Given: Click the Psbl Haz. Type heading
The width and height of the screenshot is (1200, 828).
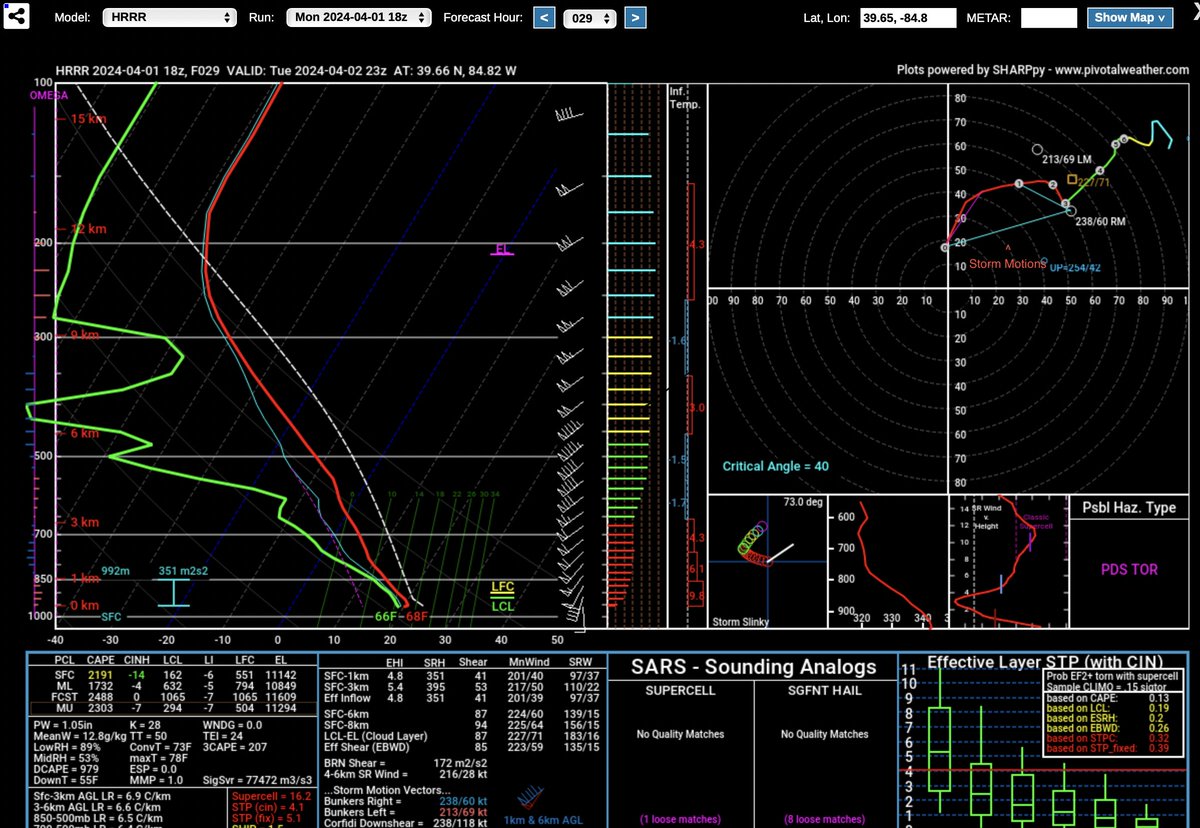Looking at the screenshot, I should coord(1129,507).
